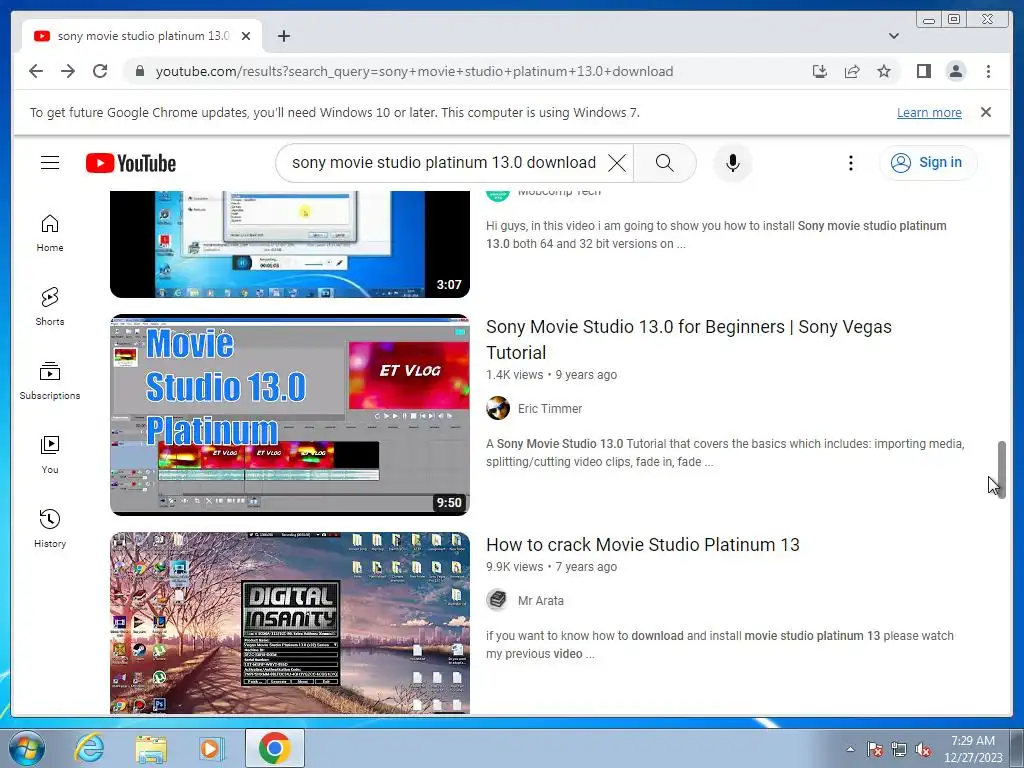Dismiss the Chrome update notice
Screen dimensions: 1024x768
pos(985,112)
